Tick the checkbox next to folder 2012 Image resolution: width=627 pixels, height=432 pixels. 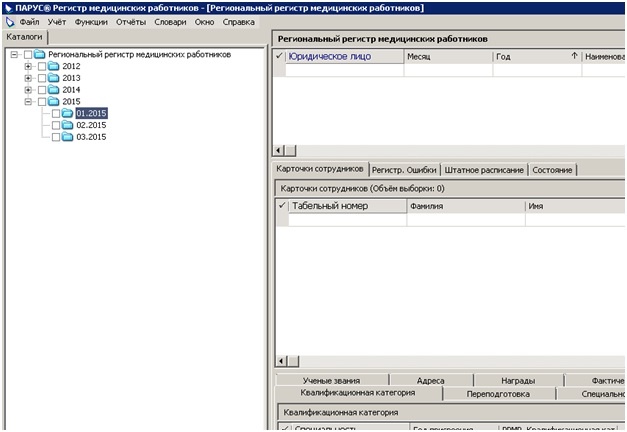(42, 66)
